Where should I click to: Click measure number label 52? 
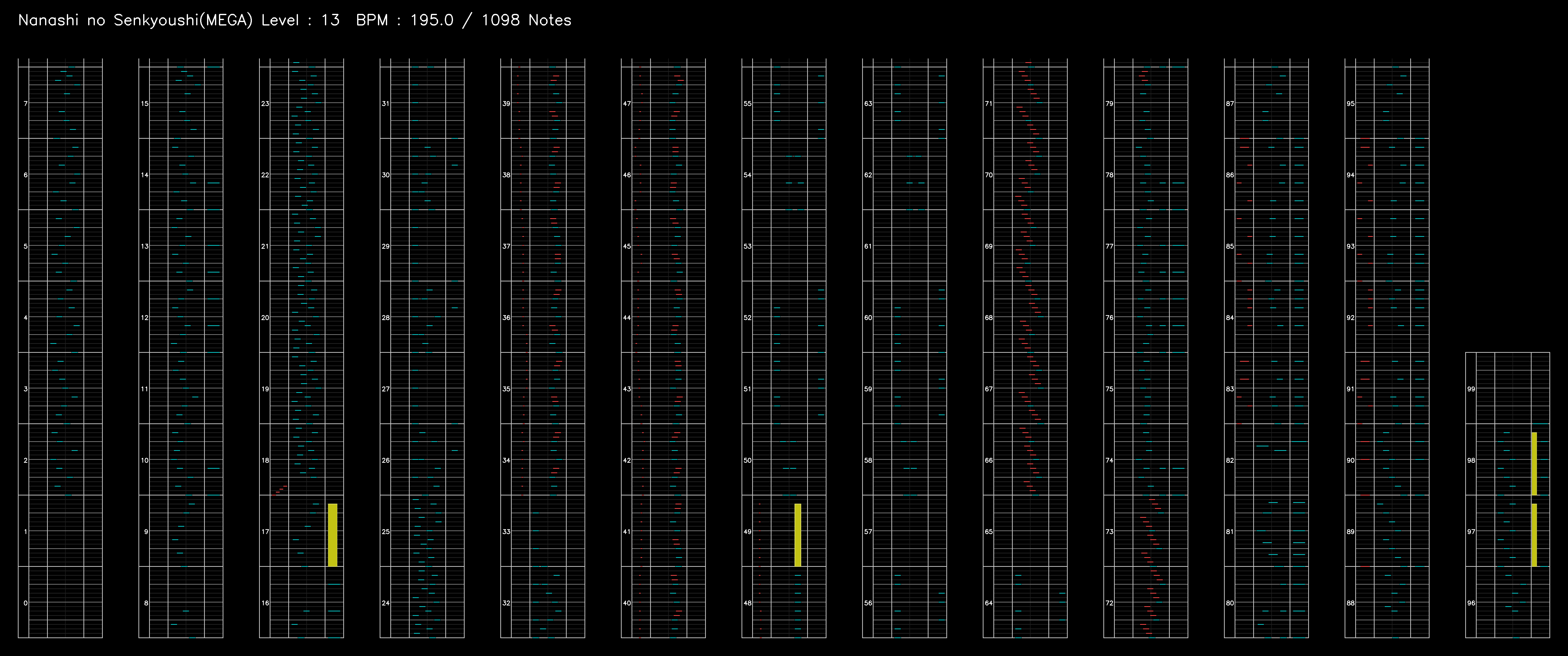(747, 317)
